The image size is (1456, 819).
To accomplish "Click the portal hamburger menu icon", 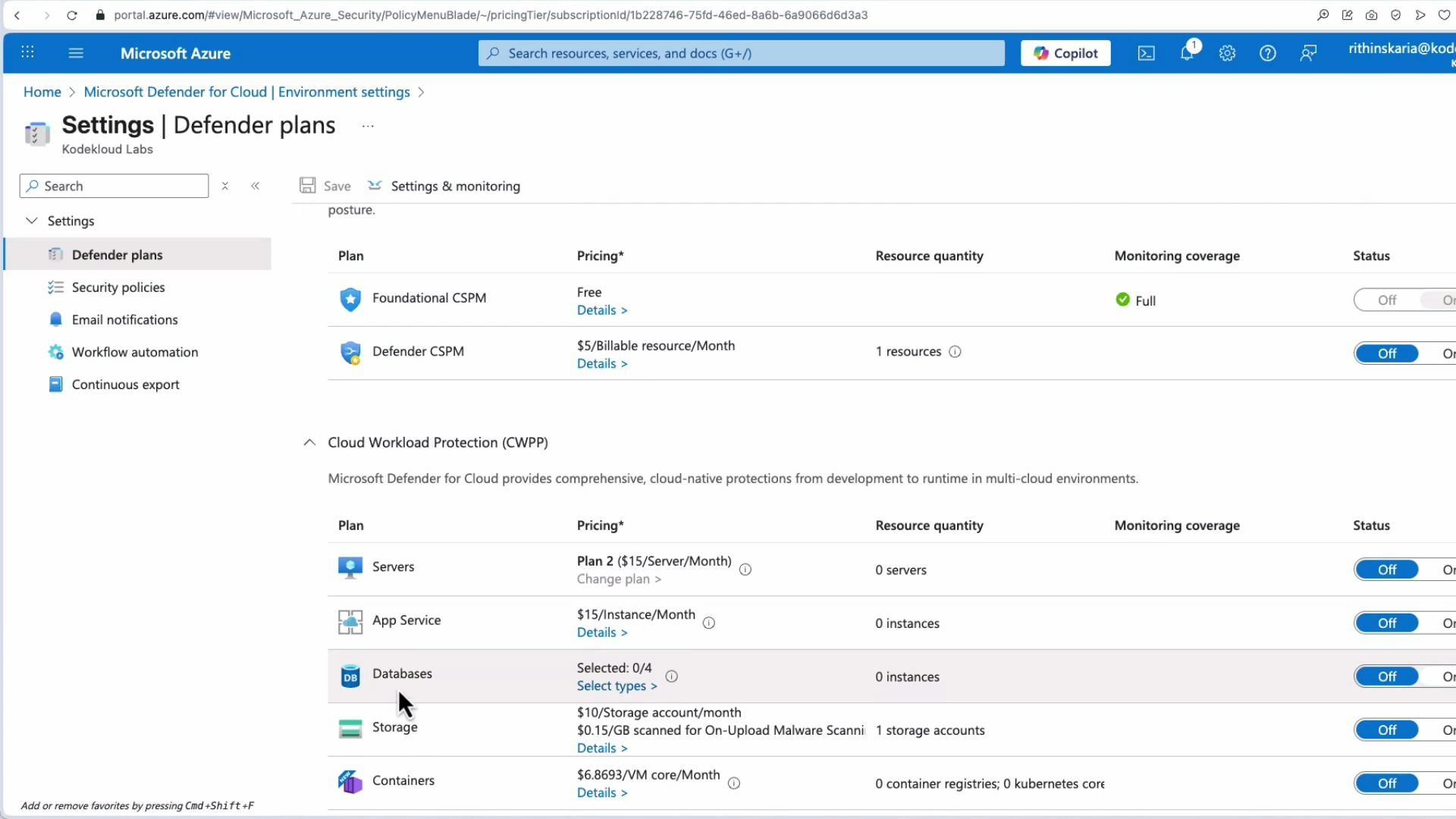I will click(x=76, y=53).
